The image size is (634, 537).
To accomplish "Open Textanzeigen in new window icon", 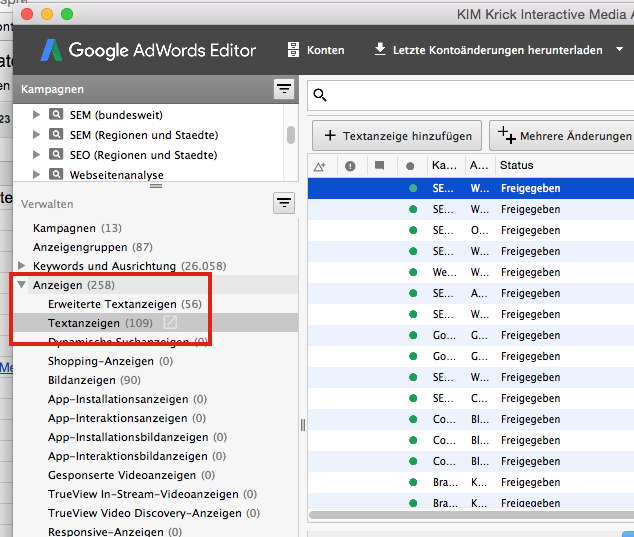I will (x=170, y=322).
